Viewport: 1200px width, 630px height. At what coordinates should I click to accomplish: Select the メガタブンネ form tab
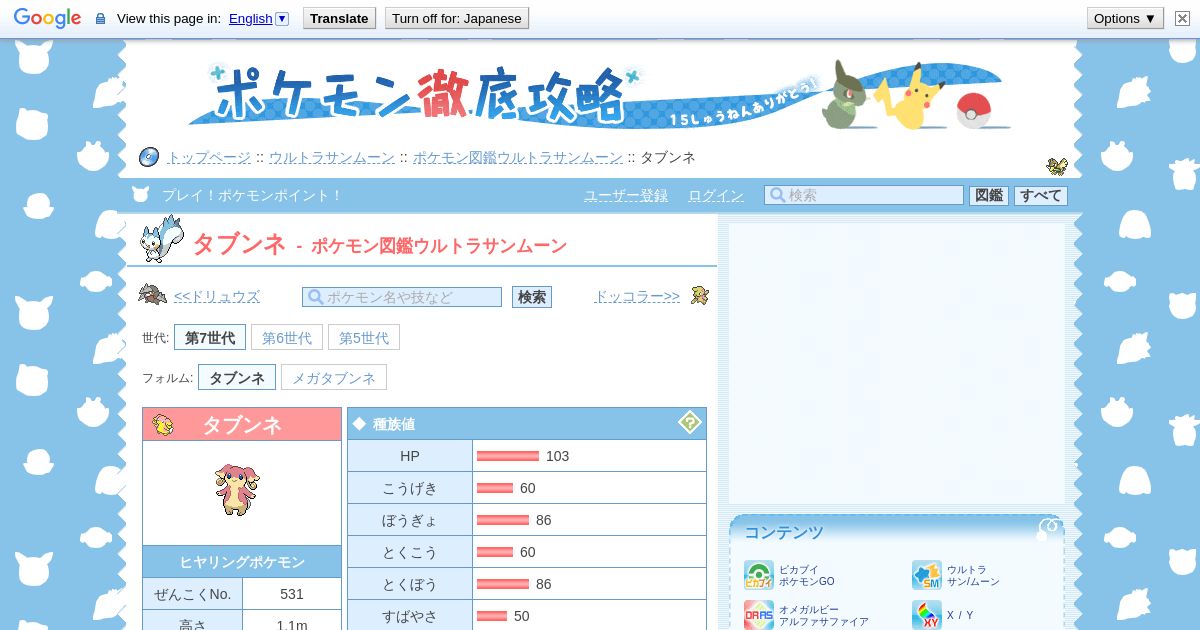click(x=334, y=377)
